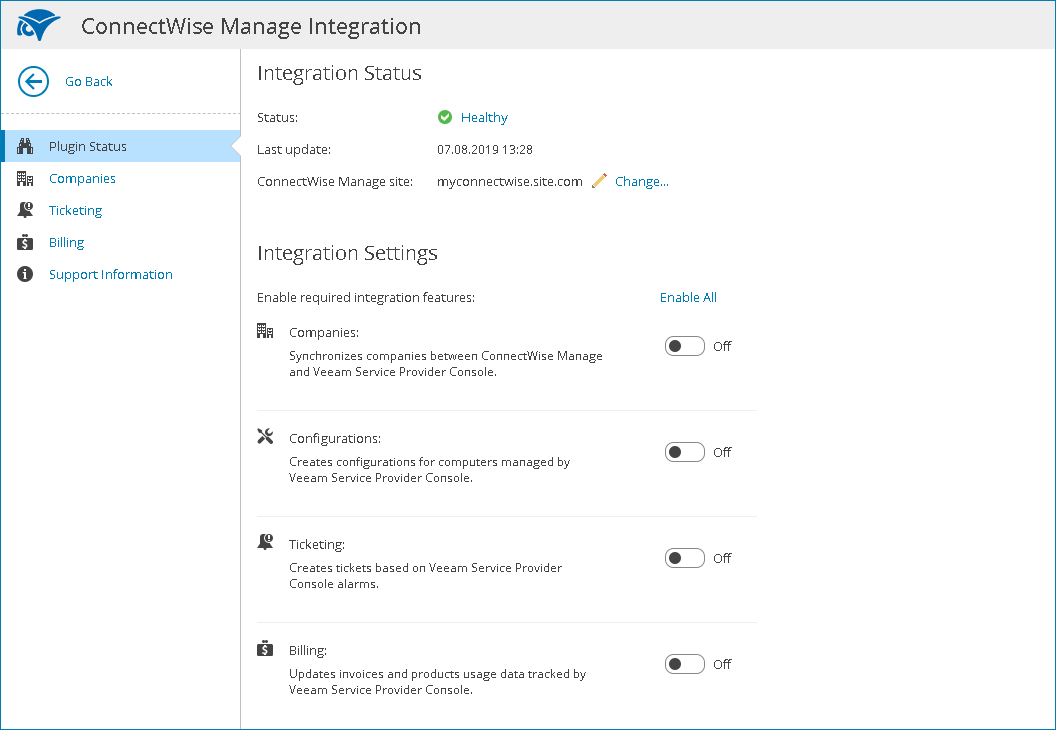
Task: Select Companies in the sidebar menu
Action: coord(81,177)
